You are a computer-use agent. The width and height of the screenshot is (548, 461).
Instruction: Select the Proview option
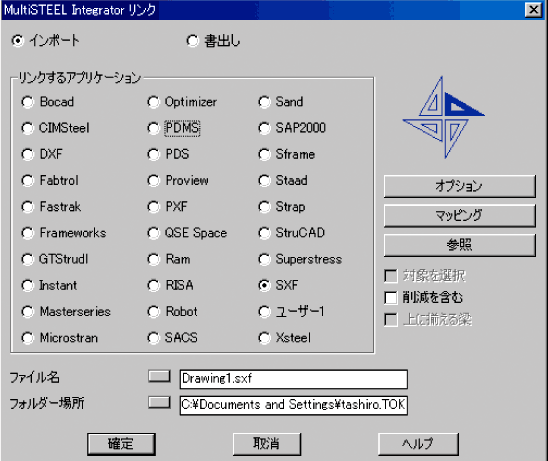153,181
